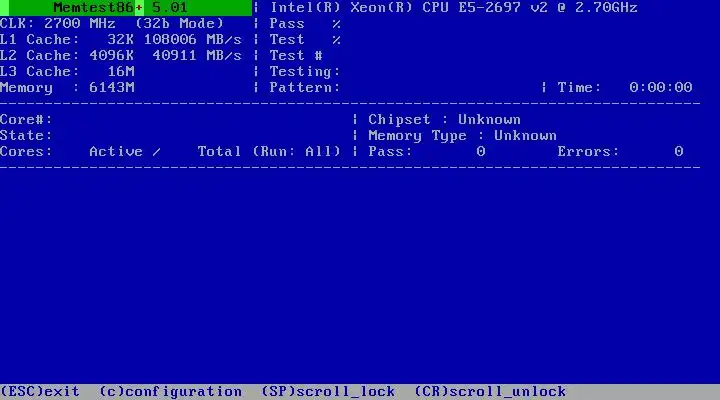Click the 40911 MB/s L2 speed value
This screenshot has height=400, width=720.
197,56
